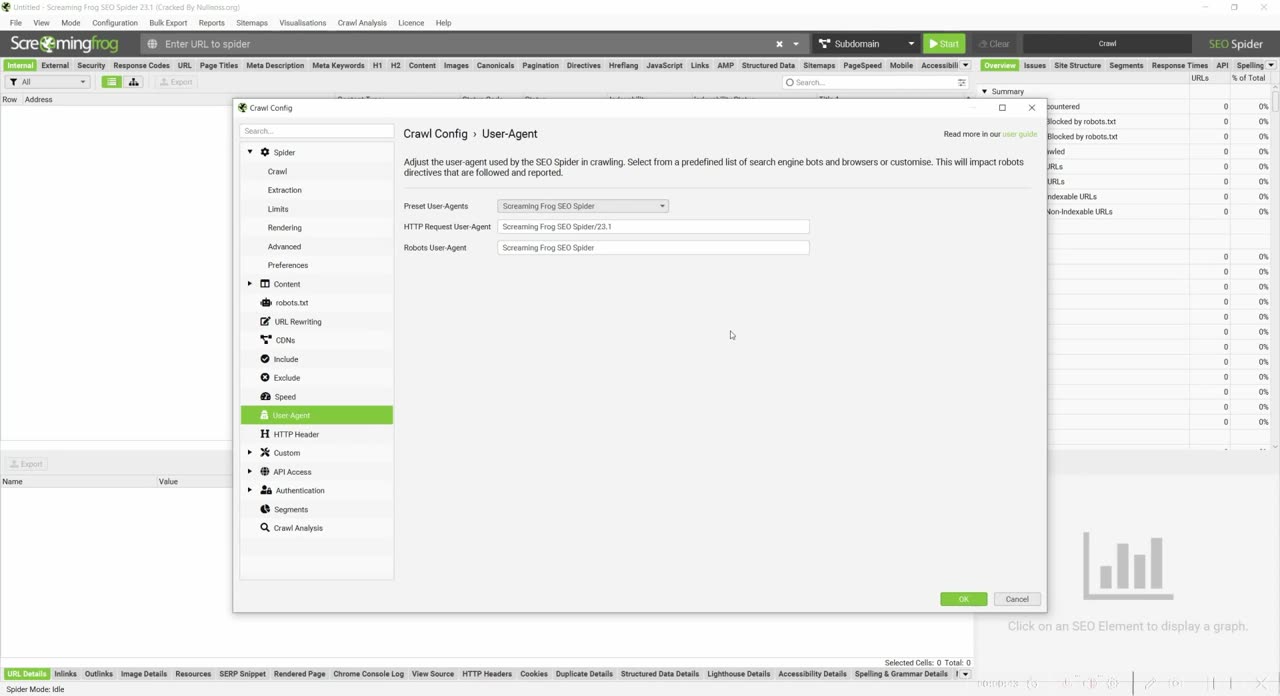Select Preferences under Spider
Image resolution: width=1280 pixels, height=696 pixels.
[288, 265]
